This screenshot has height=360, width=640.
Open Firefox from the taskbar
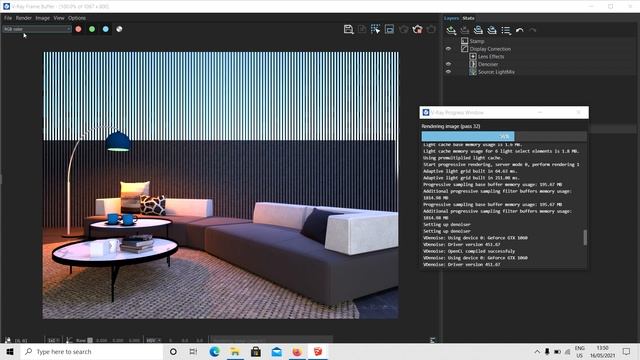[x=297, y=352]
